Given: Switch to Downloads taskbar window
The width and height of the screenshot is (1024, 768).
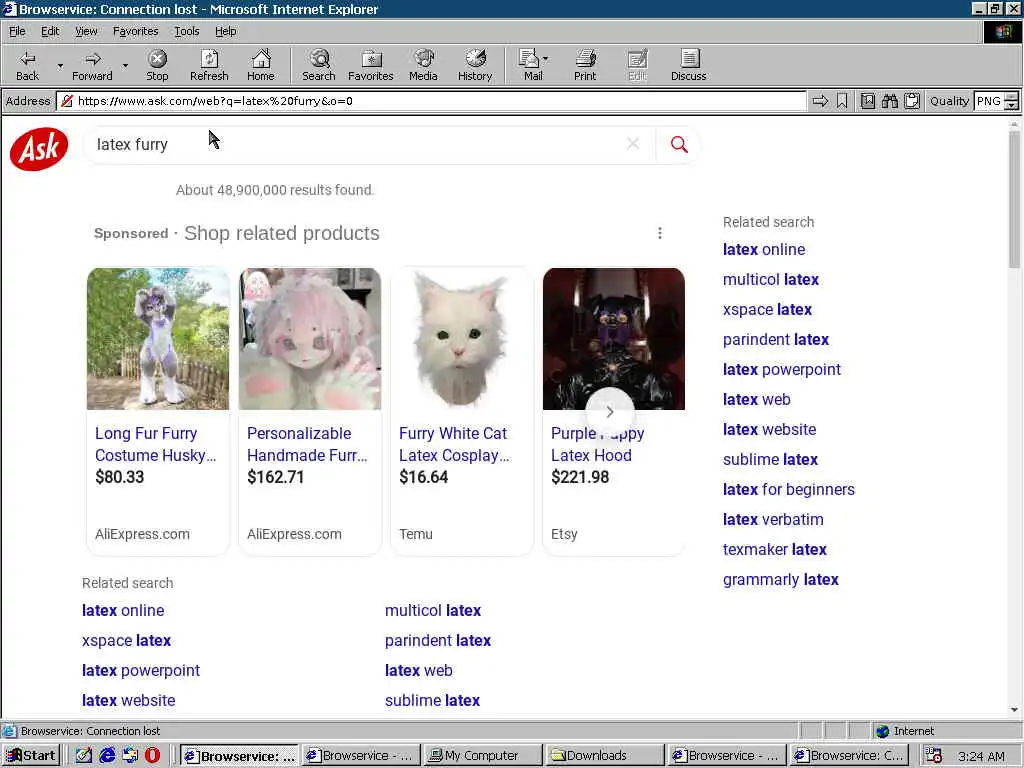Looking at the screenshot, I should point(605,756).
